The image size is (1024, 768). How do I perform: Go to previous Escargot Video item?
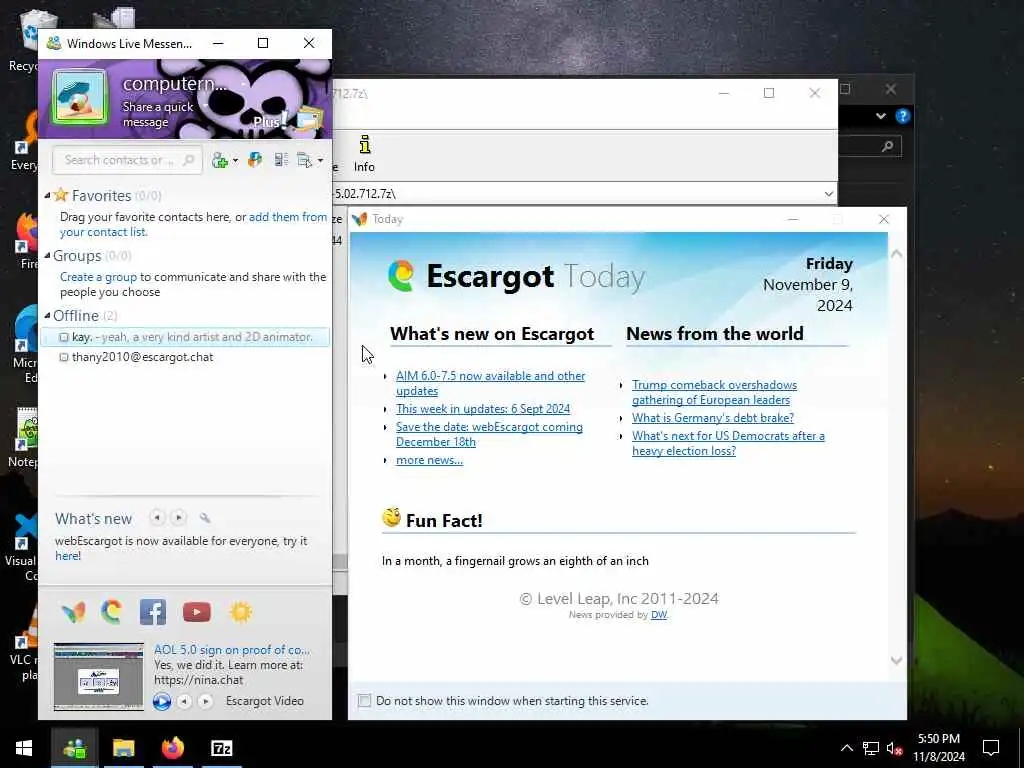coord(185,701)
